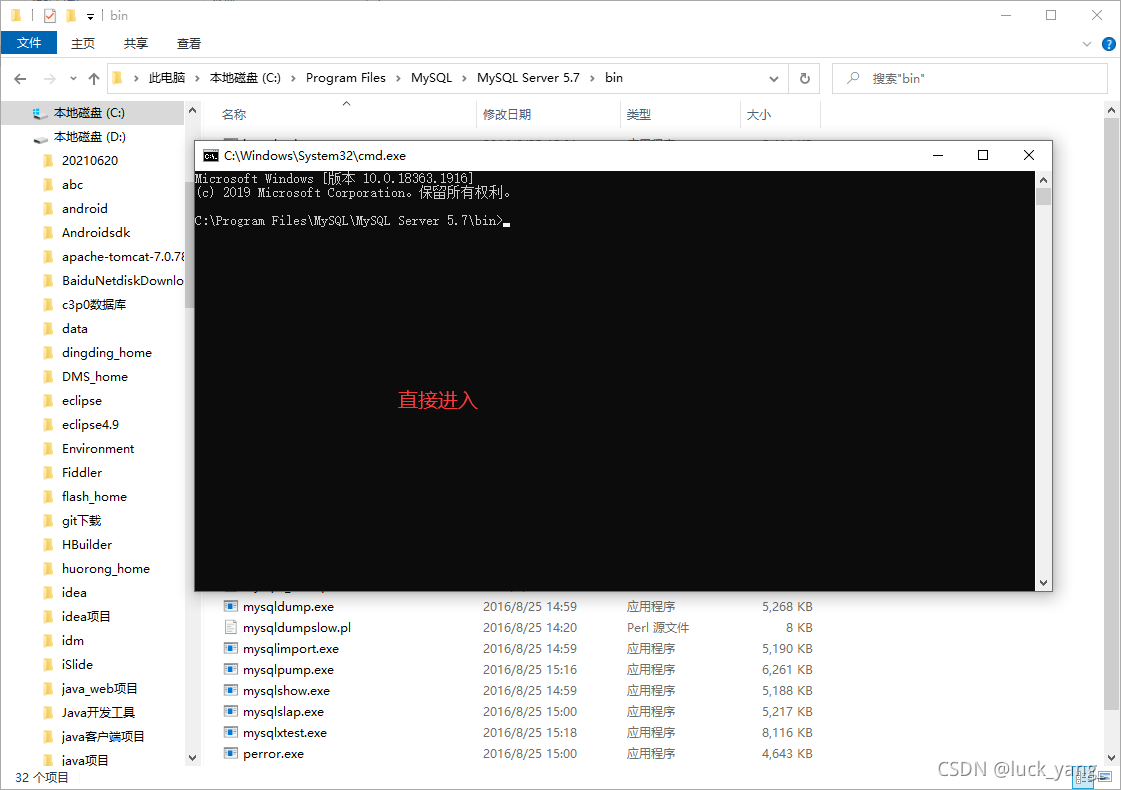This screenshot has width=1121, height=790.
Task: Sort files by 修改日期 column
Action: click(507, 114)
